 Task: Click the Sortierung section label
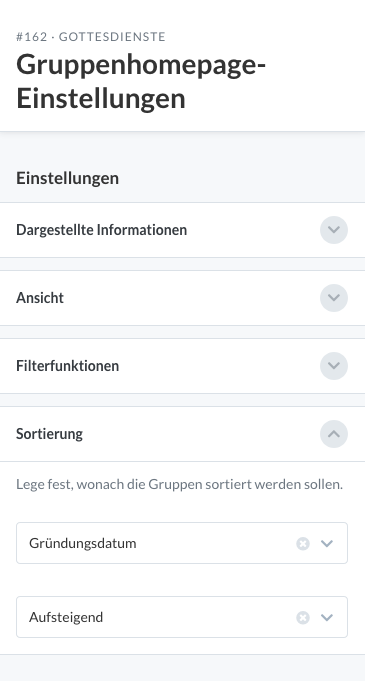click(x=50, y=434)
